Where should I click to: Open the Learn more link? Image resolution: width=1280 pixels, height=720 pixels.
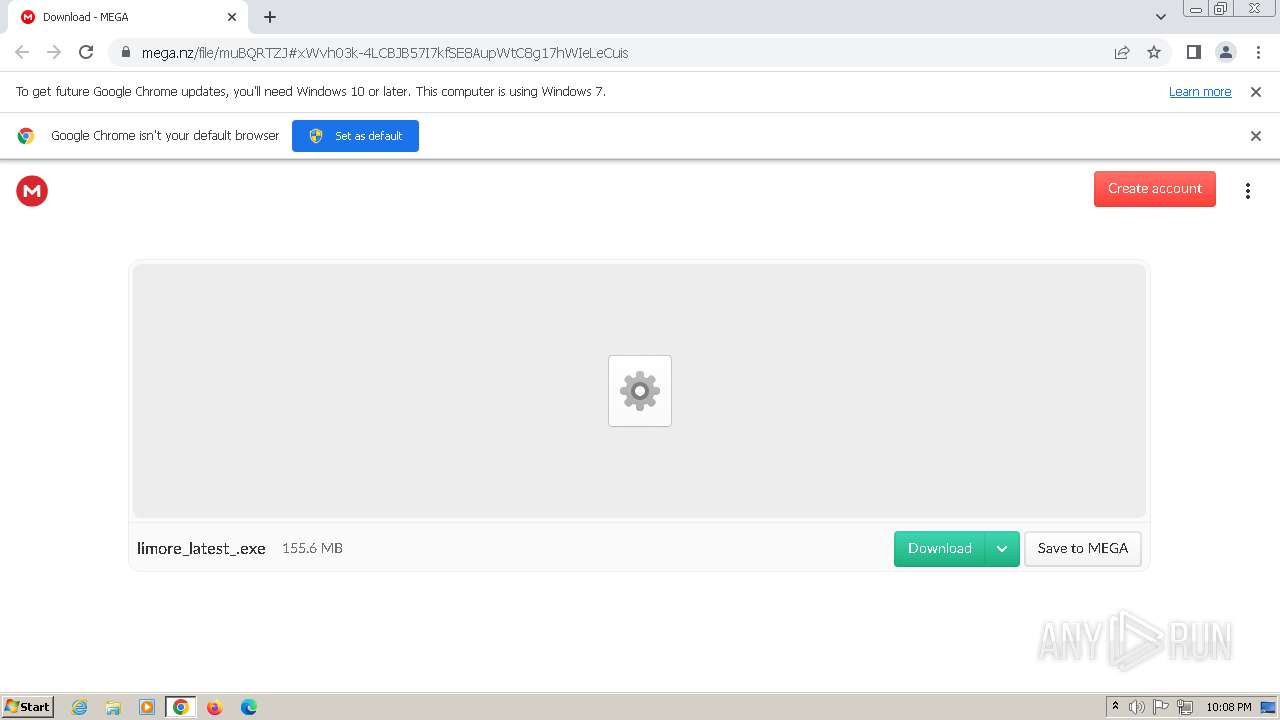[x=1200, y=91]
